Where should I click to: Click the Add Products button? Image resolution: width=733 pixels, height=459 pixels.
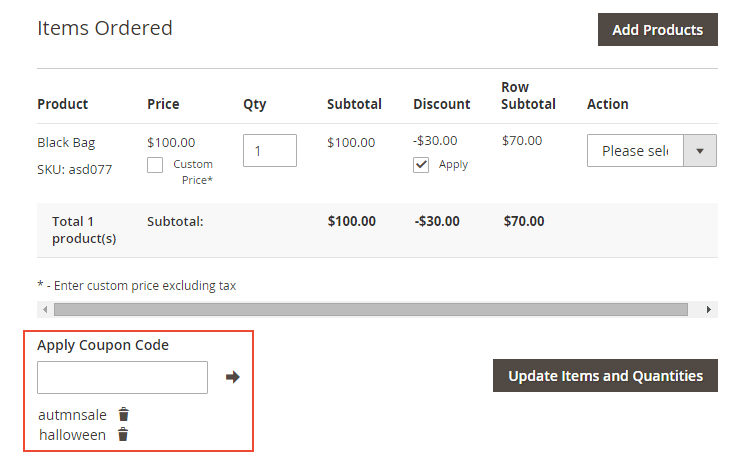tap(657, 29)
